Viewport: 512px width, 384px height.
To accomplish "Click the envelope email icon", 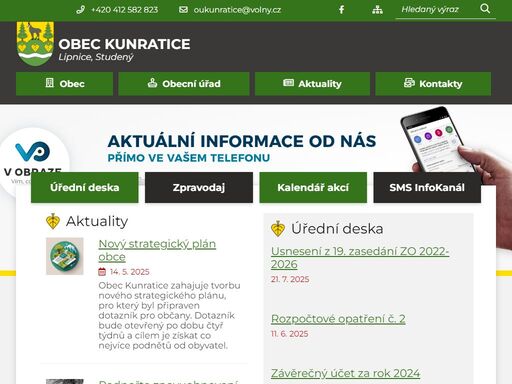I will click(183, 10).
